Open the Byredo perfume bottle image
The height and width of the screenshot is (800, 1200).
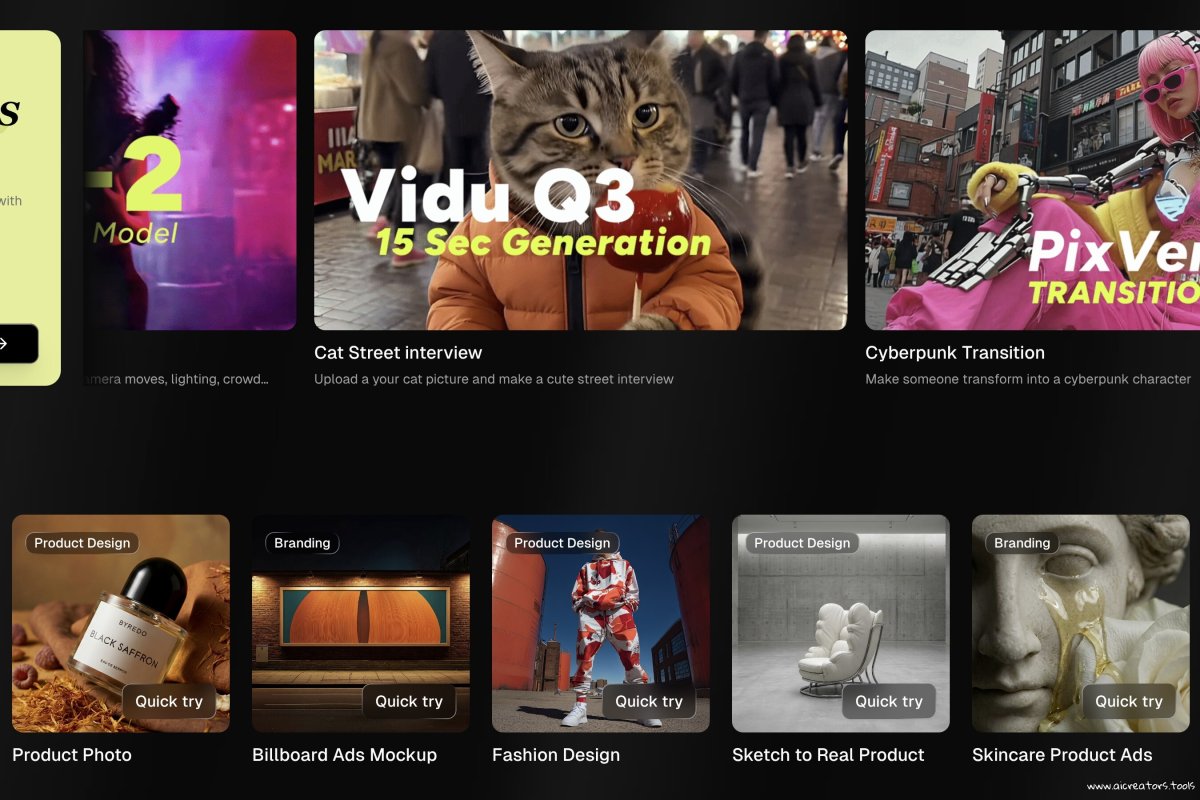(121, 623)
